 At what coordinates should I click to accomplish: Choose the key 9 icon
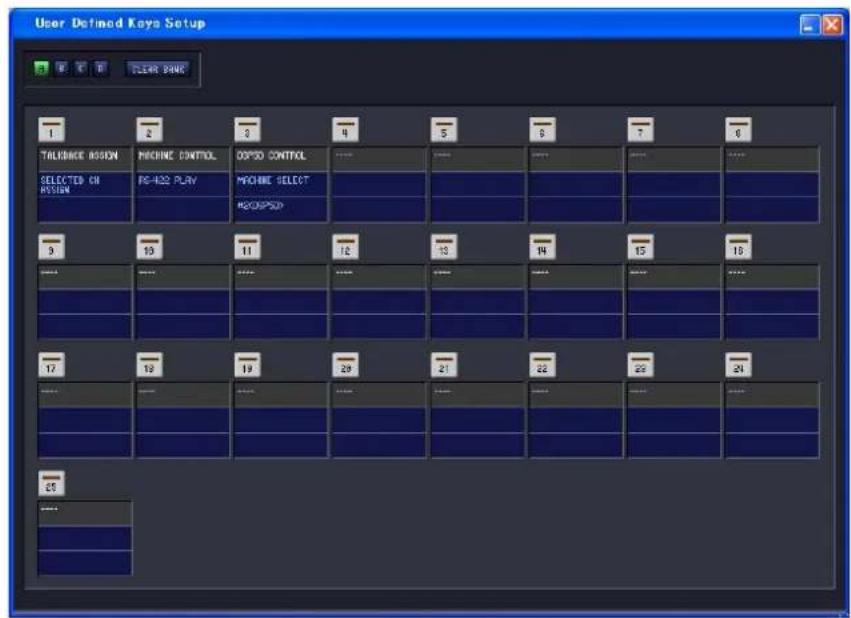[x=52, y=247]
